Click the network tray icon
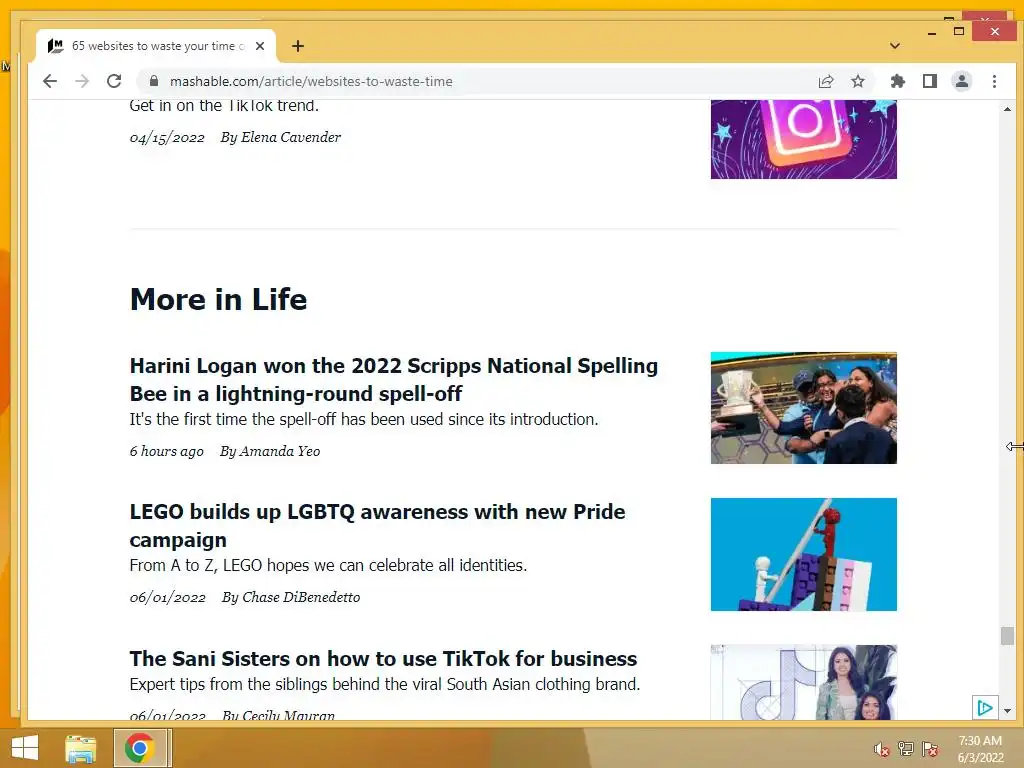The image size is (1024, 768). (905, 749)
